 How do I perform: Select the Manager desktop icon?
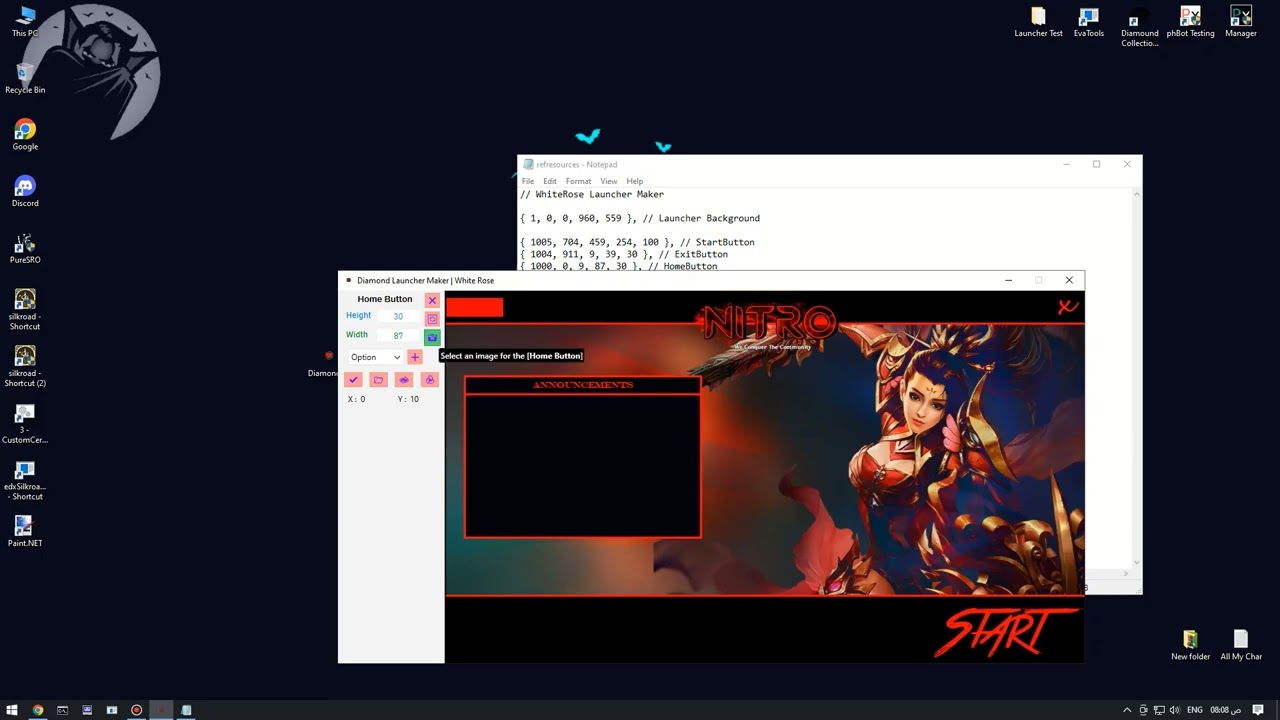tap(1241, 22)
